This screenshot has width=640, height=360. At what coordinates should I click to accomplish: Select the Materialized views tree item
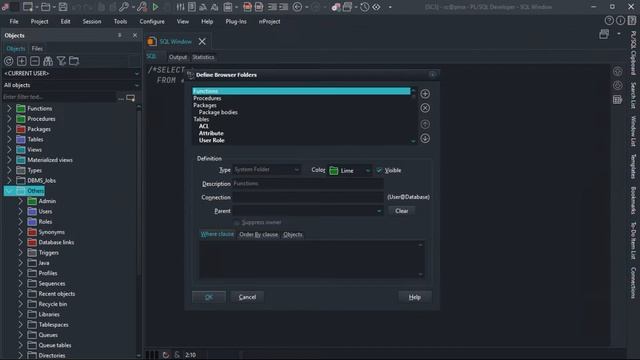point(50,160)
